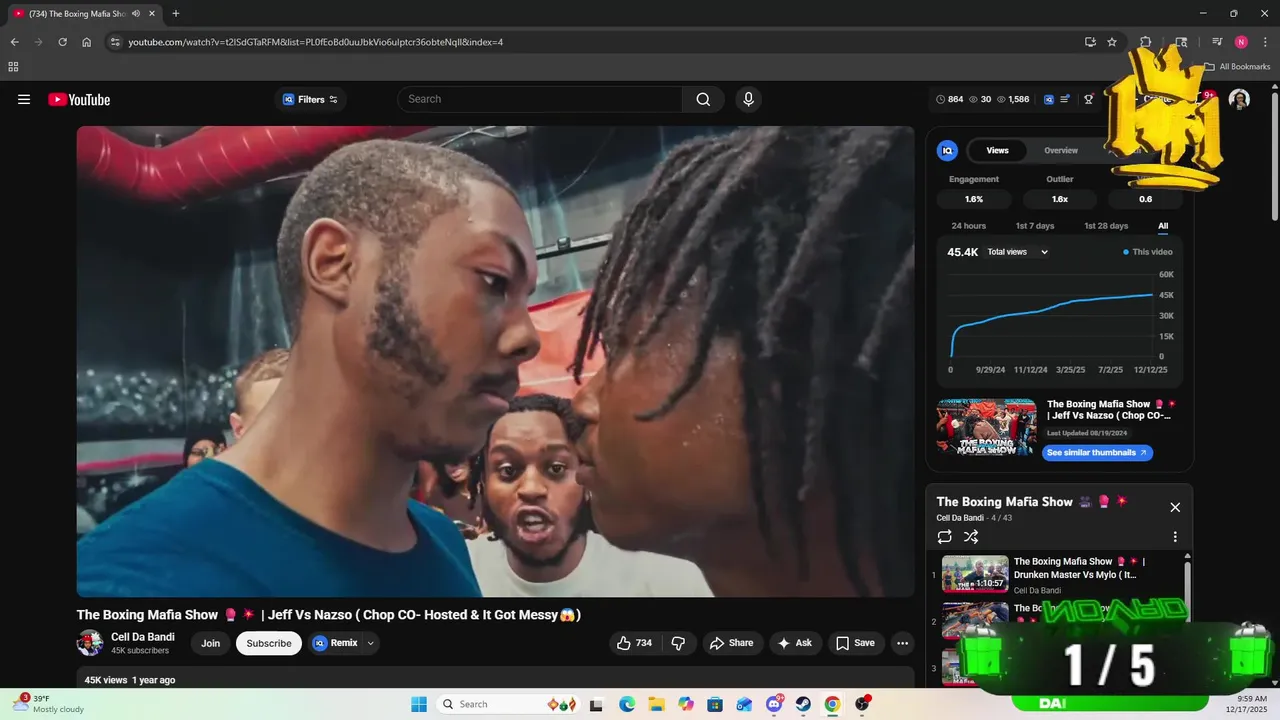This screenshot has width=1280, height=720.
Task: Click the Join membership button
Action: click(x=210, y=643)
